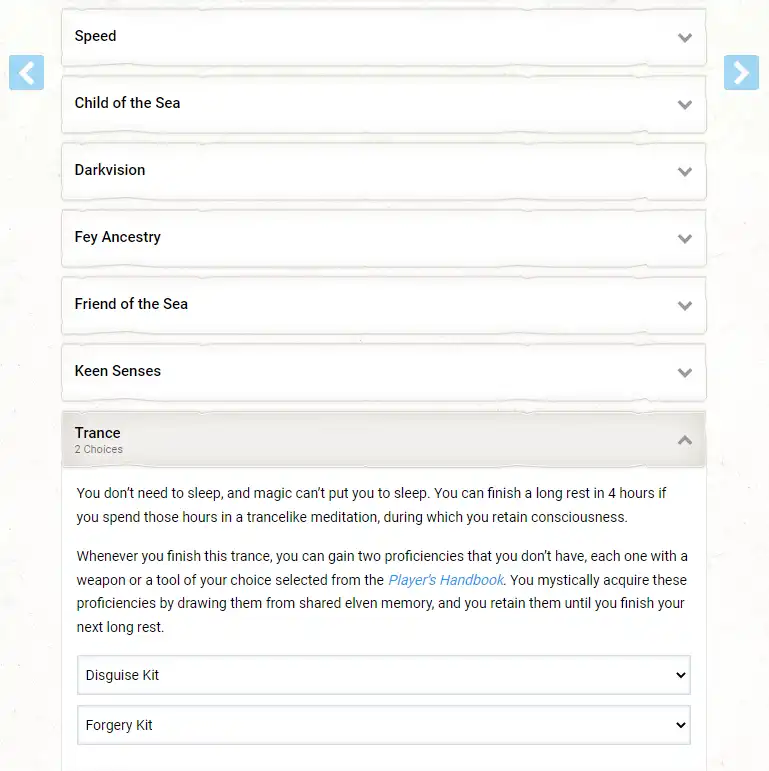This screenshot has width=769, height=771.
Task: Open the Disguise Kit dropdown
Action: point(384,675)
